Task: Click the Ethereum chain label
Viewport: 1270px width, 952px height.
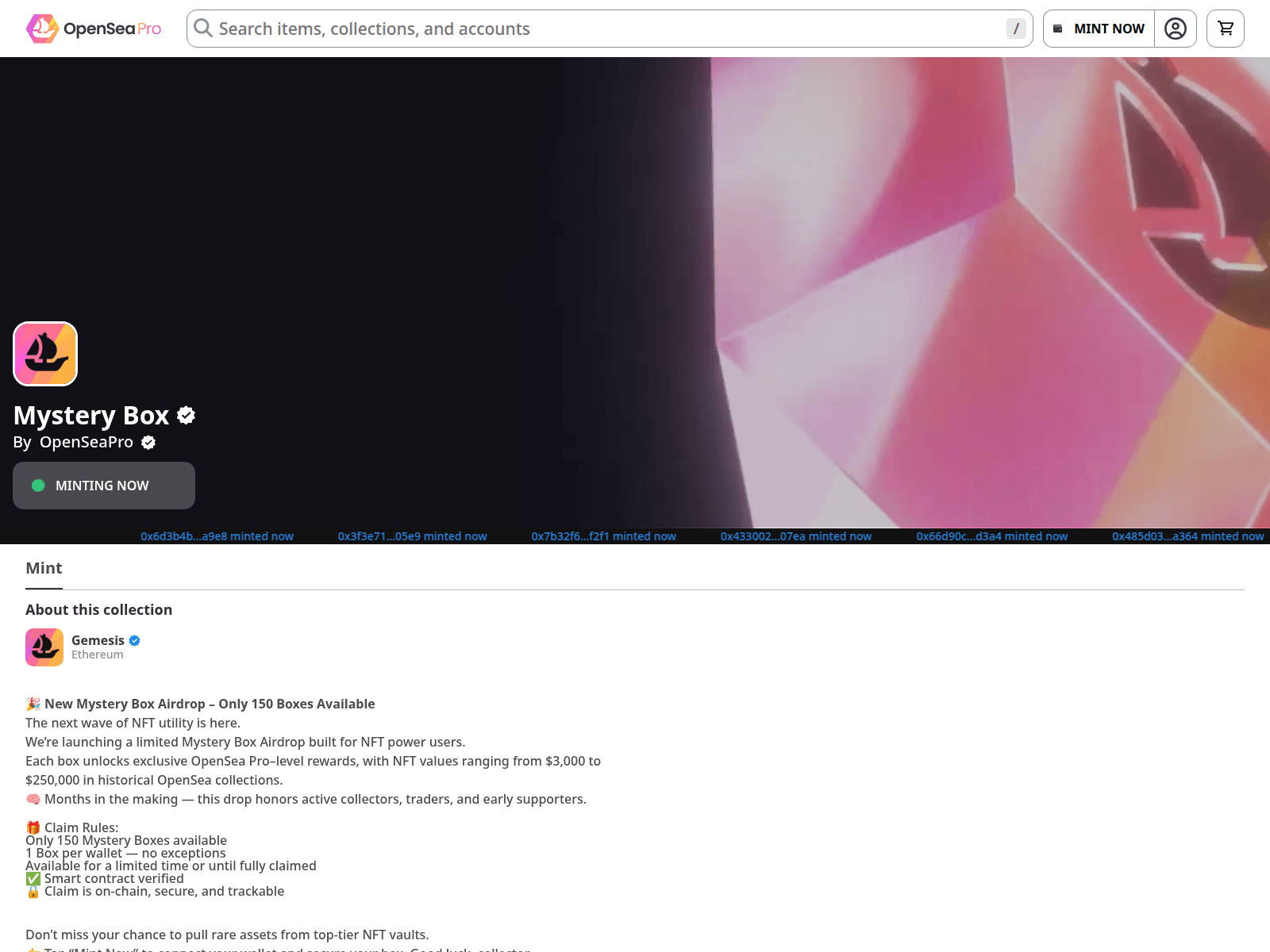Action: [x=98, y=655]
